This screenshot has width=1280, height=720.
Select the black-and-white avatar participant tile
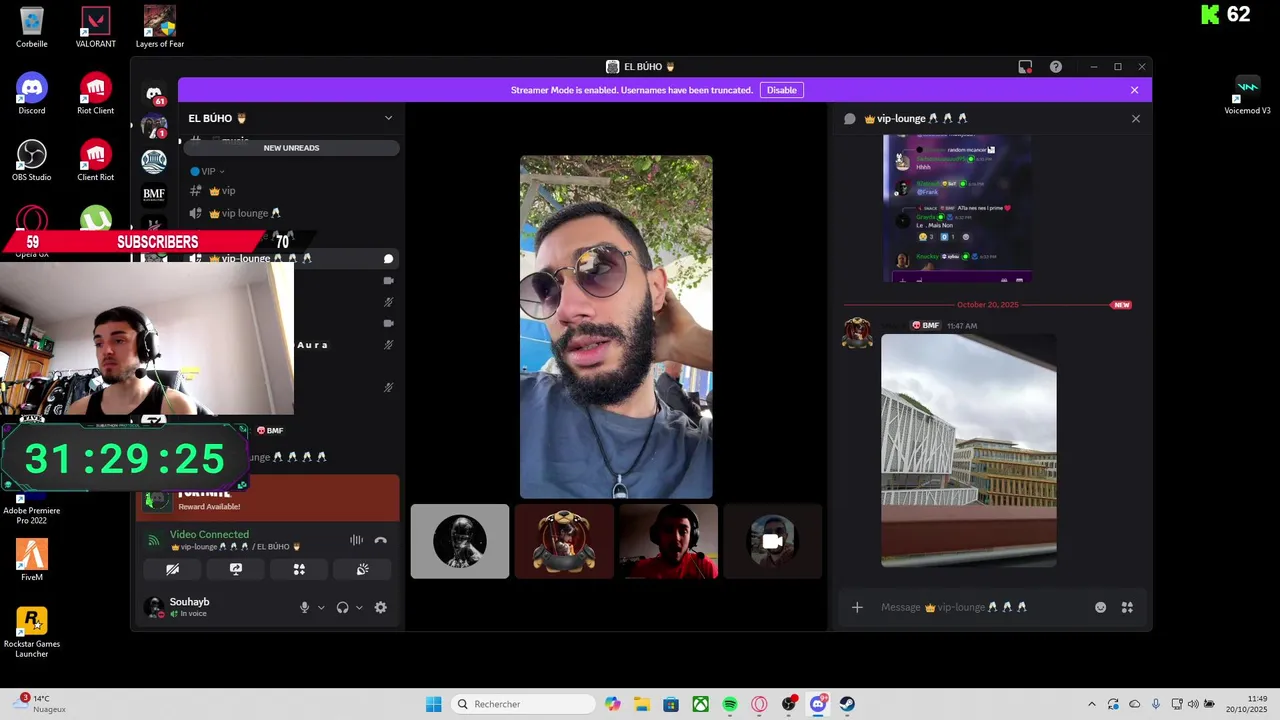[460, 541]
